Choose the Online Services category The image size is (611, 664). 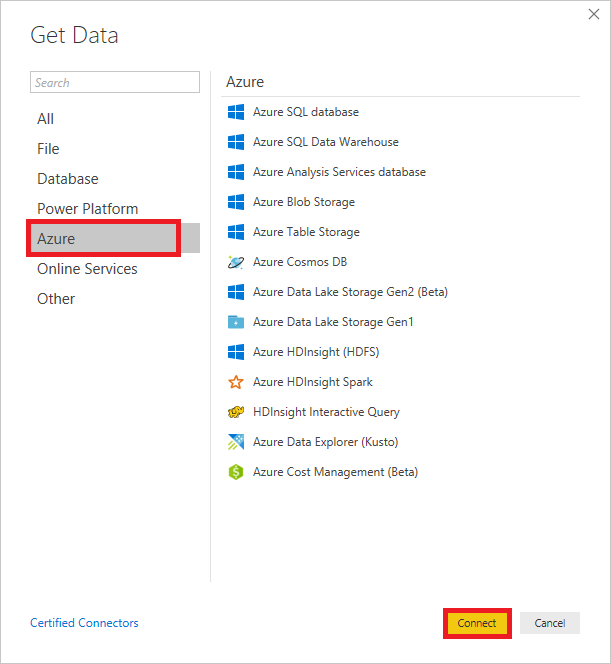[88, 269]
